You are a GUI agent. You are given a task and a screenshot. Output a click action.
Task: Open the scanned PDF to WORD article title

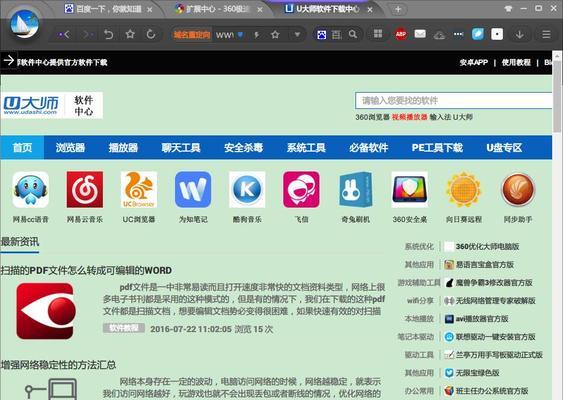[86, 270]
